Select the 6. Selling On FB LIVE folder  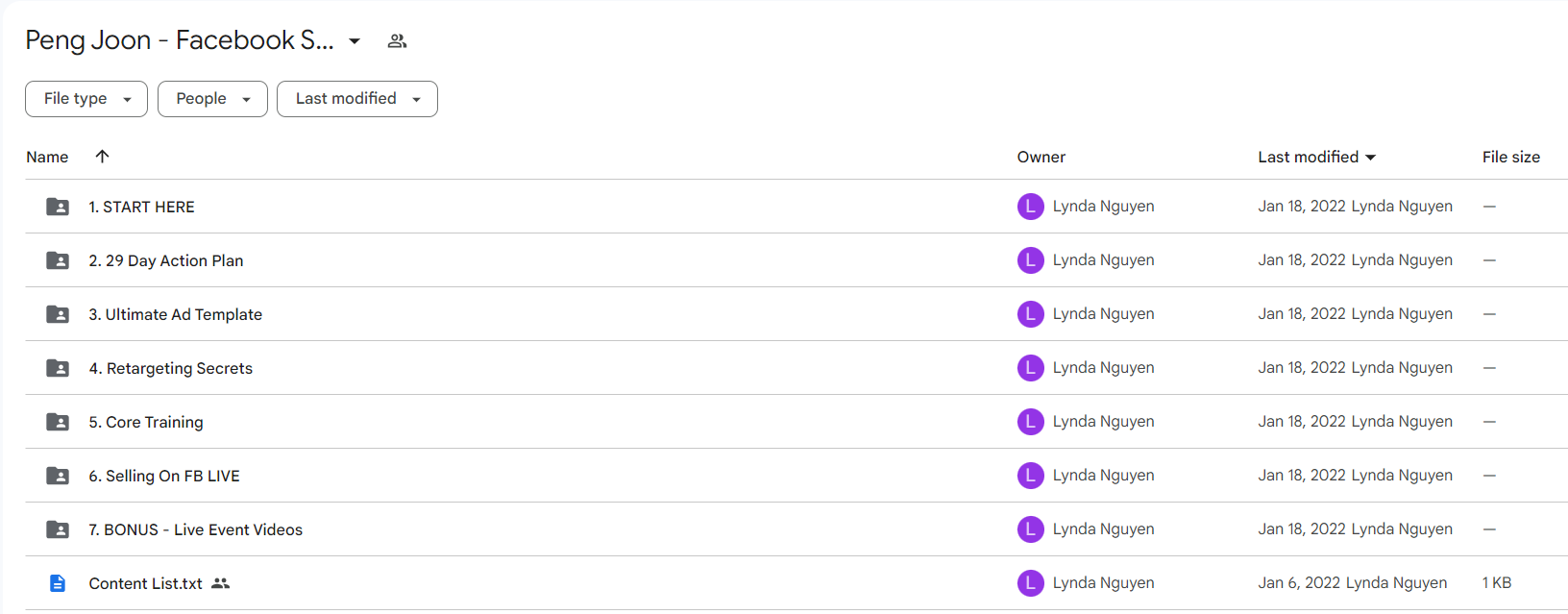(x=796, y=476)
